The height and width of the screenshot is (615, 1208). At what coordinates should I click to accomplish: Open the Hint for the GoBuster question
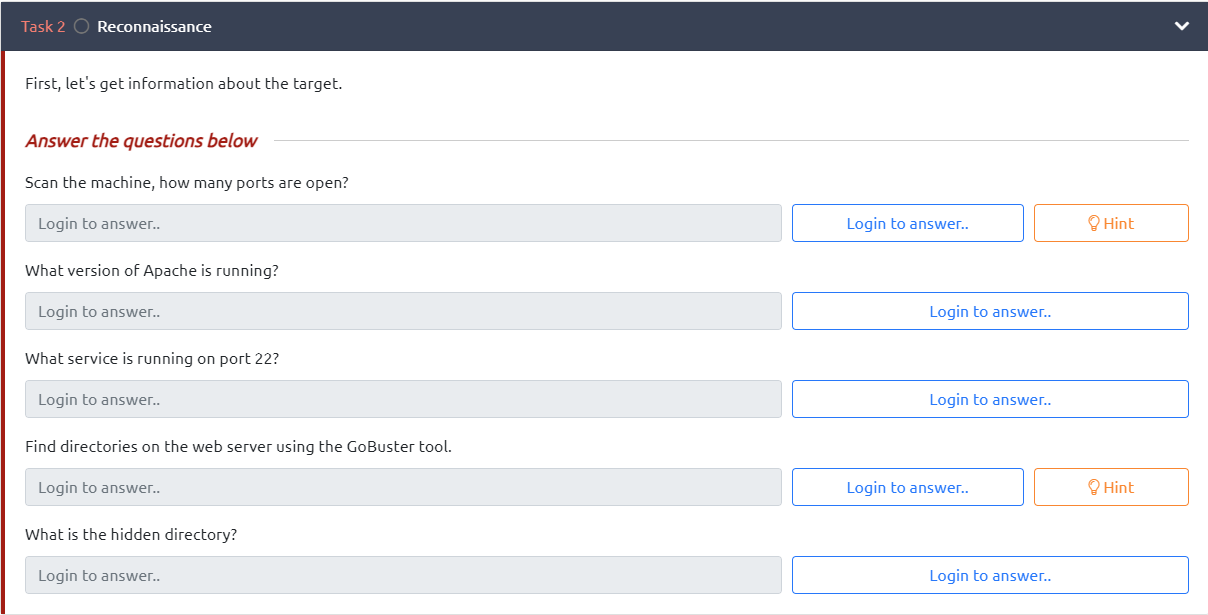point(1110,487)
